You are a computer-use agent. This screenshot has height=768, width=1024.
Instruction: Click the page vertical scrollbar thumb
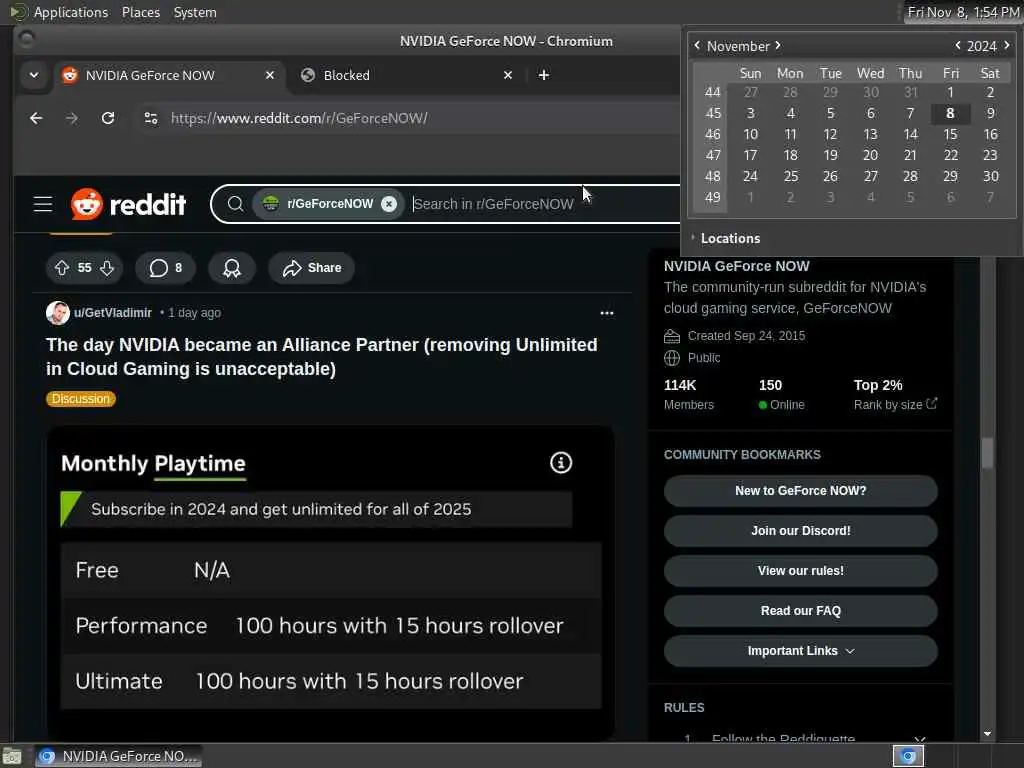point(987,453)
